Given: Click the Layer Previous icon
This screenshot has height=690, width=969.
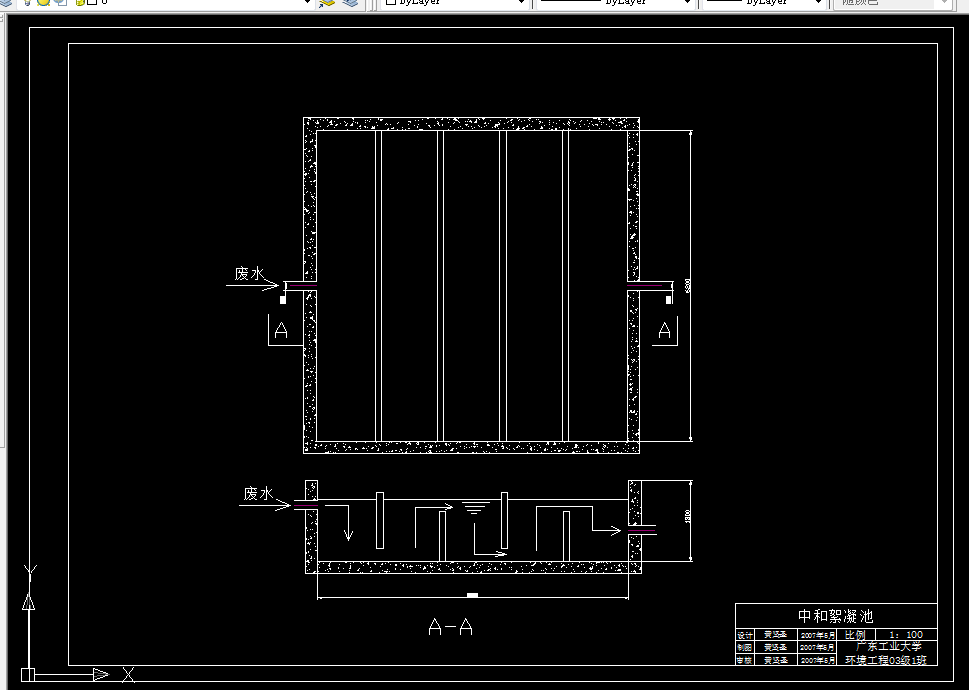Looking at the screenshot, I should tap(350, 2).
